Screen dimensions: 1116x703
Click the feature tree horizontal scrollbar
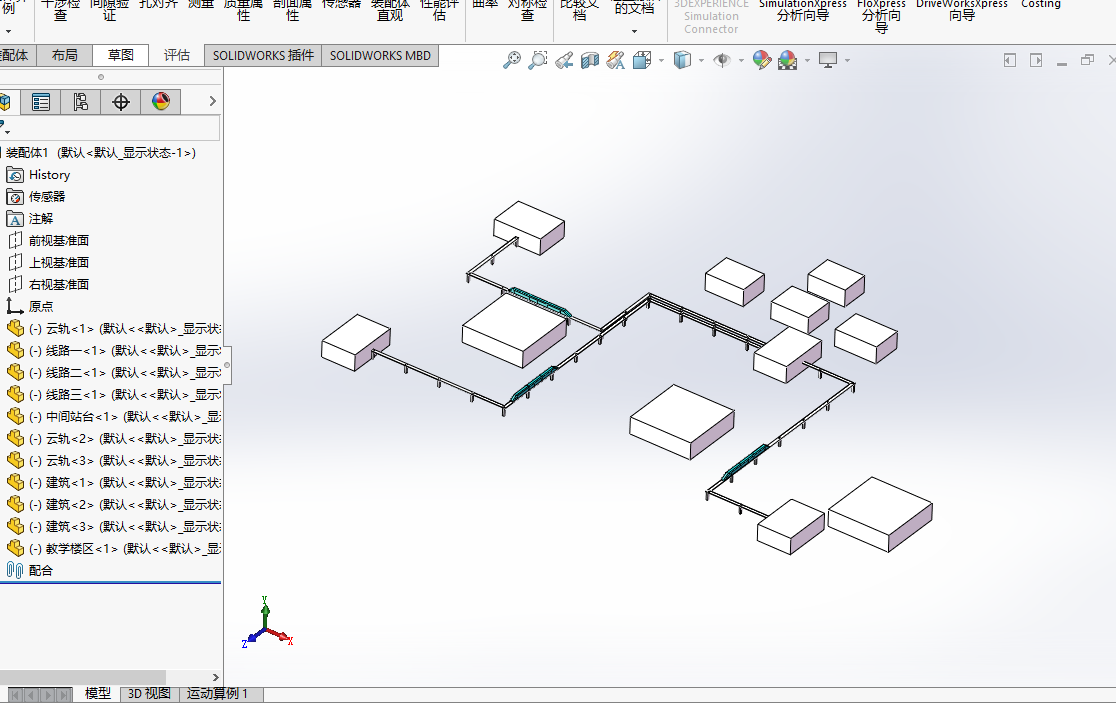point(83,677)
